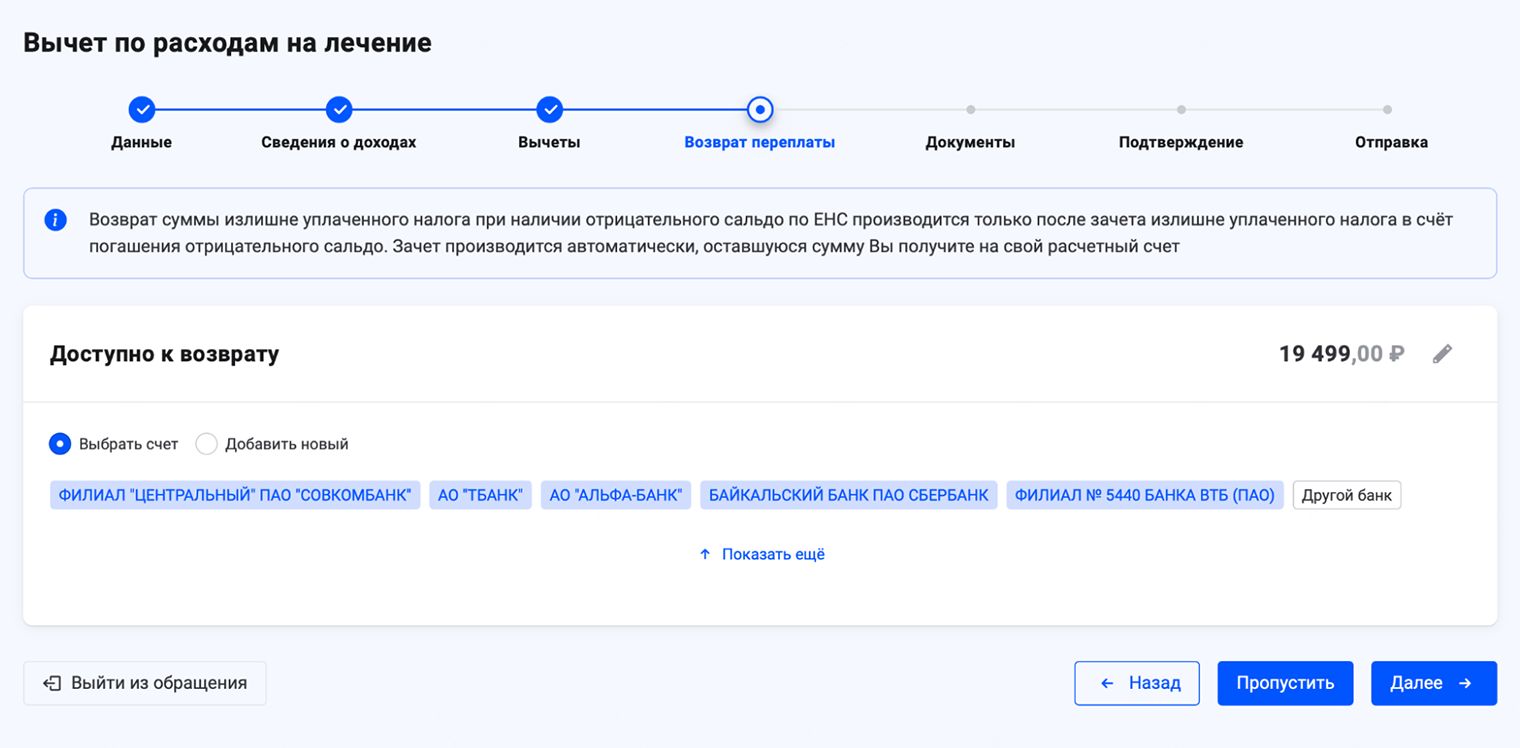1520x748 pixels.
Task: Click the active step circle above «Возврат переплаты»
Action: (760, 109)
